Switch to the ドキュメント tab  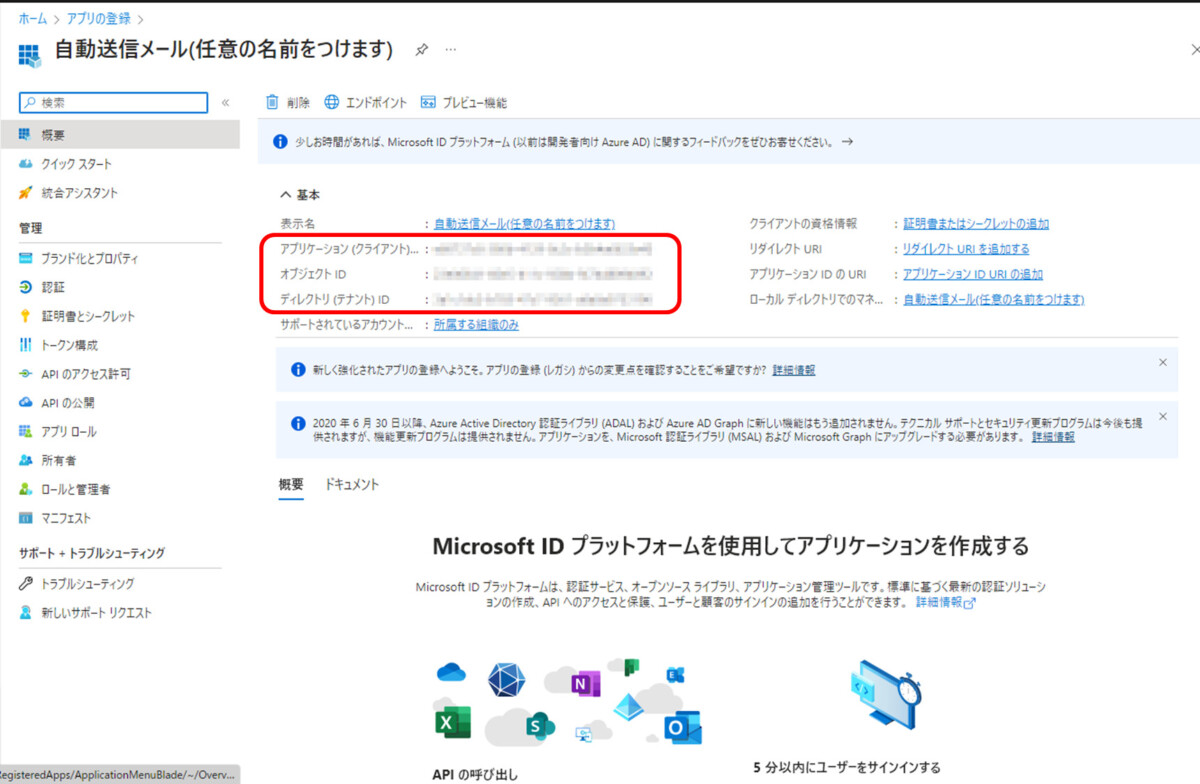352,484
